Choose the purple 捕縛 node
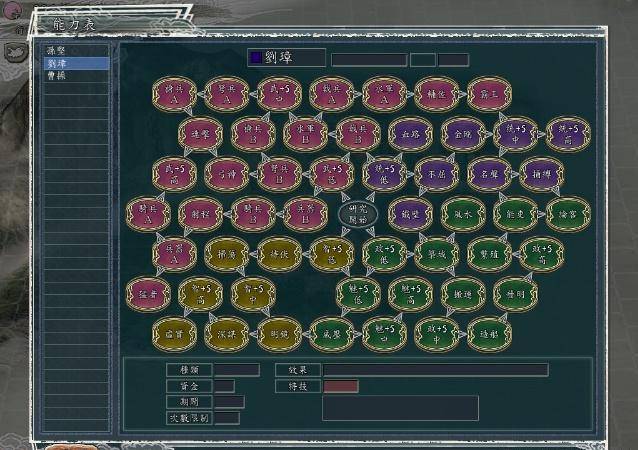 click(542, 174)
